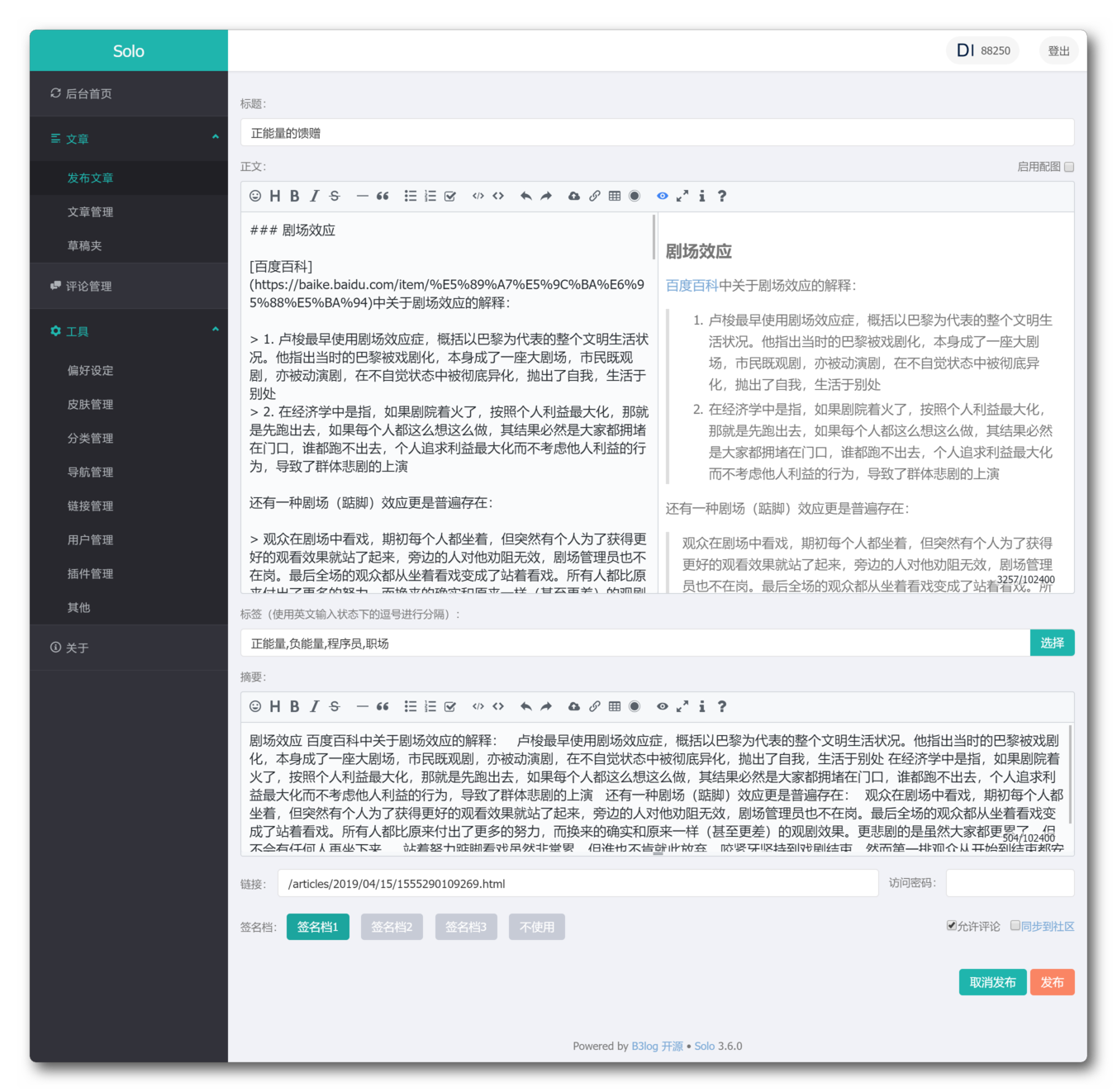Screen dimensions: 1117x1092
Task: Select 签名档2 signature option
Action: pyautogui.click(x=392, y=927)
